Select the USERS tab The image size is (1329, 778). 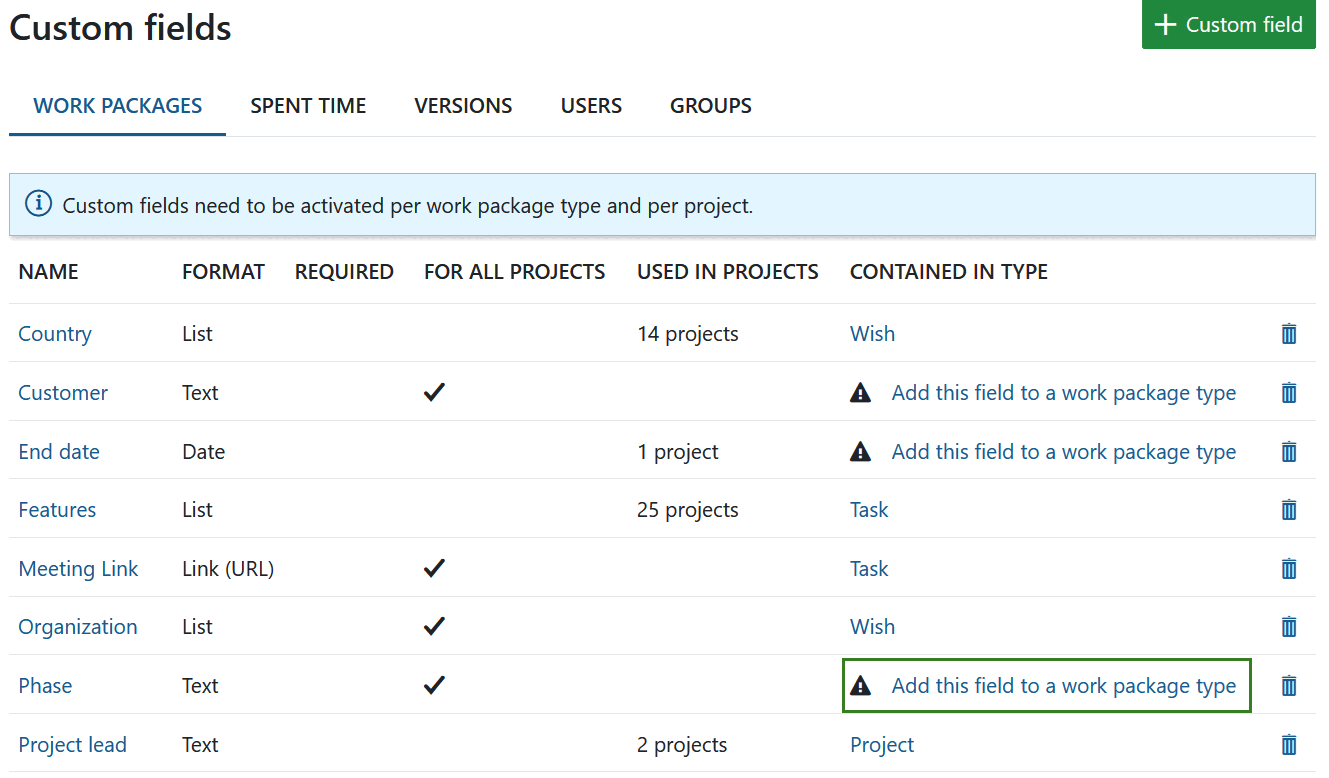click(591, 105)
